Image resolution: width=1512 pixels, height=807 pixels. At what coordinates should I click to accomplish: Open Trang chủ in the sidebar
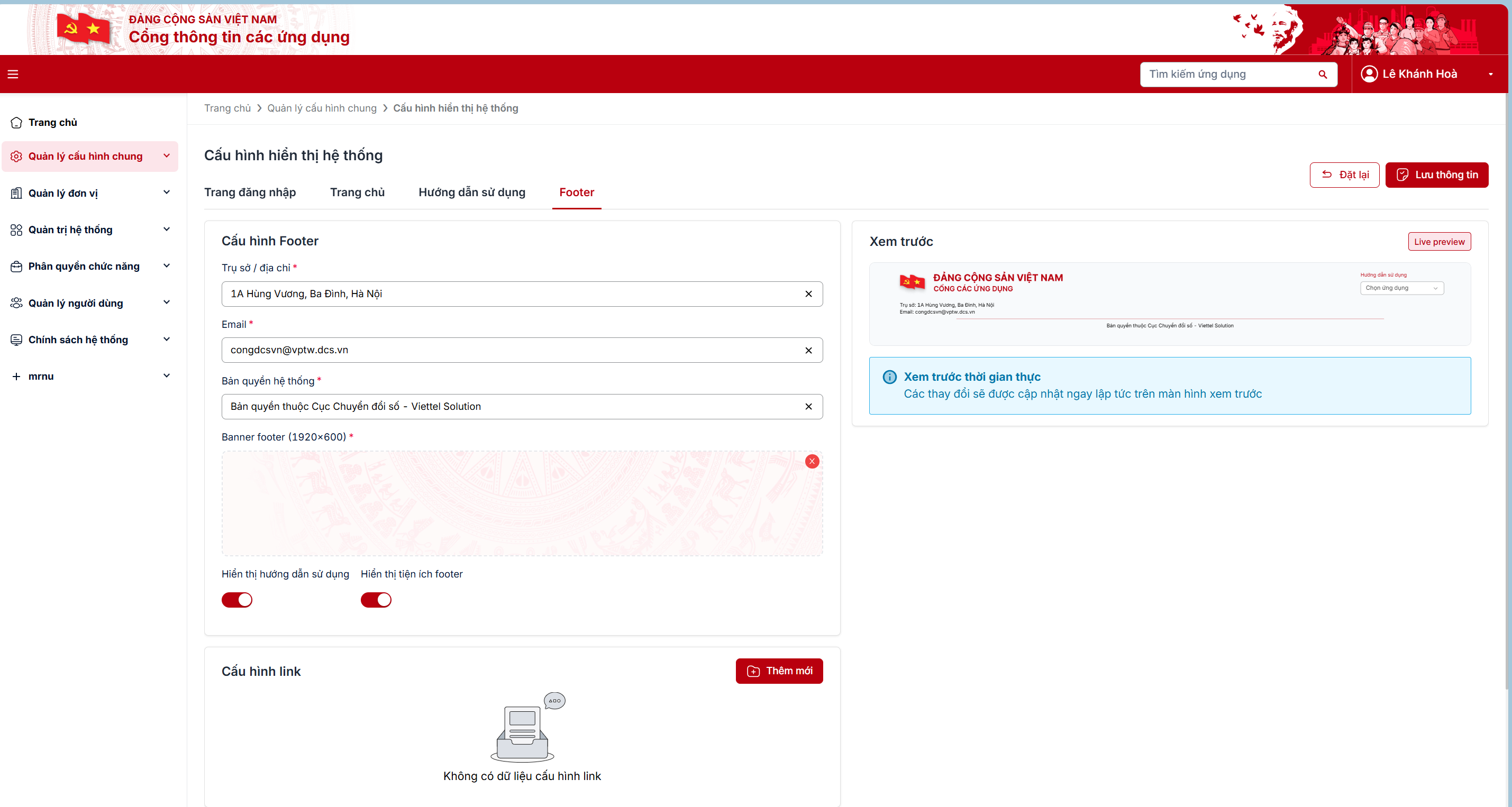pyautogui.click(x=53, y=123)
